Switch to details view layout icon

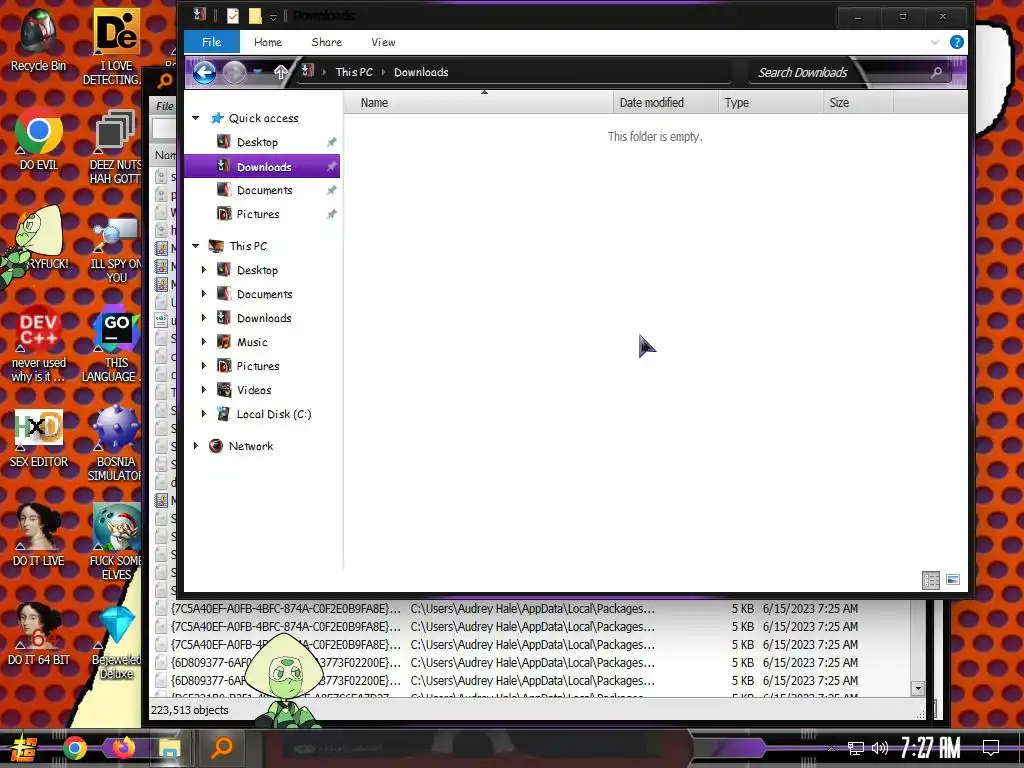tap(931, 580)
